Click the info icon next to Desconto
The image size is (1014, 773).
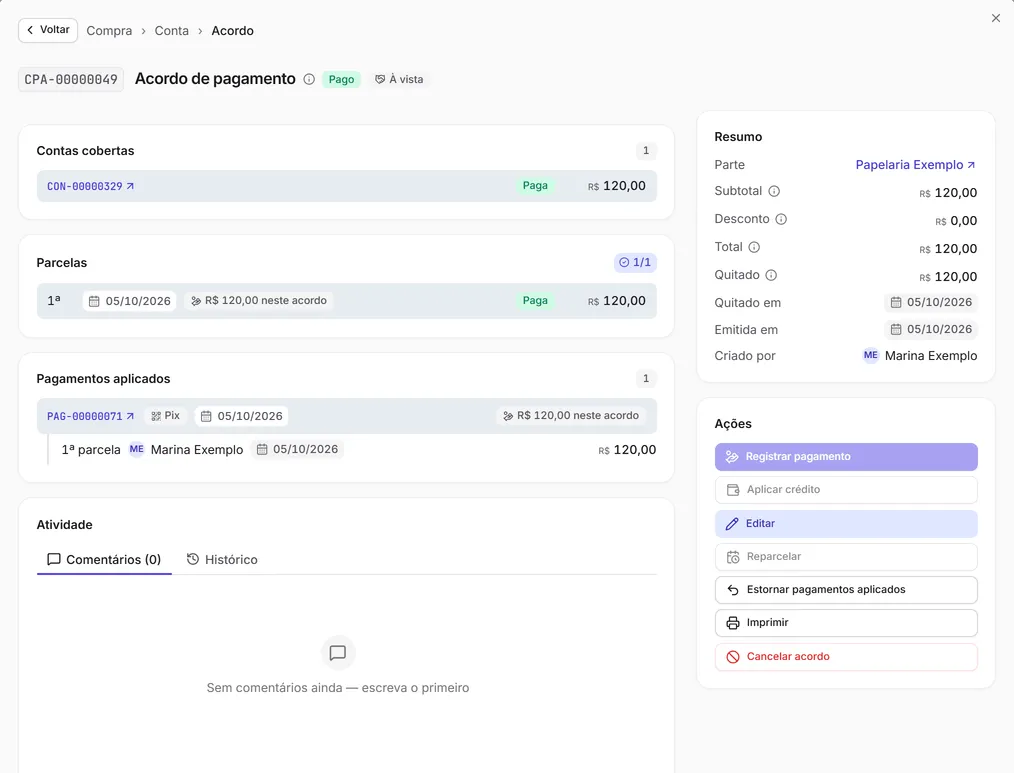(x=781, y=219)
